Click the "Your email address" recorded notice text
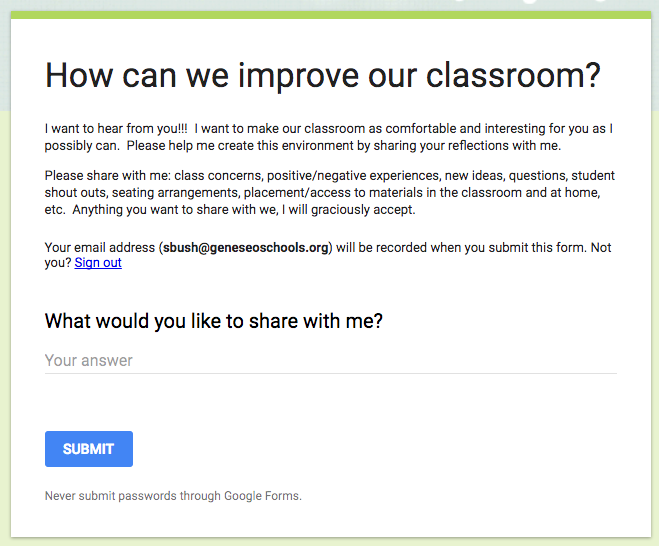The image size is (659, 546). tap(100, 248)
